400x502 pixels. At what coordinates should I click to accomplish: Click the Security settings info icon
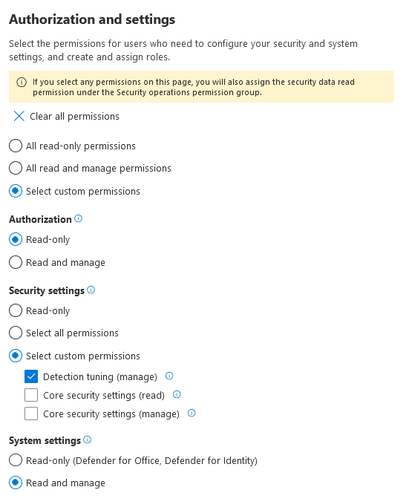[x=91, y=290]
